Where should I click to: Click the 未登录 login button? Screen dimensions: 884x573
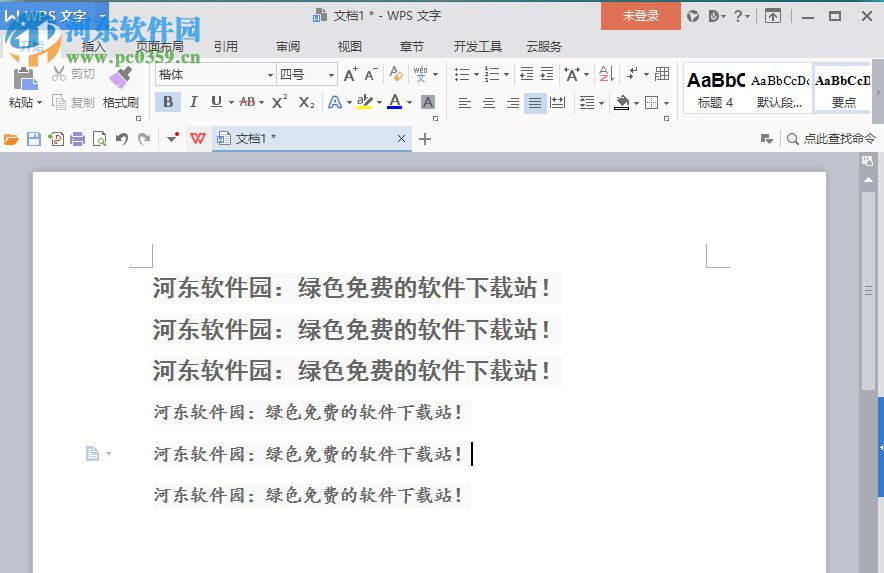640,16
